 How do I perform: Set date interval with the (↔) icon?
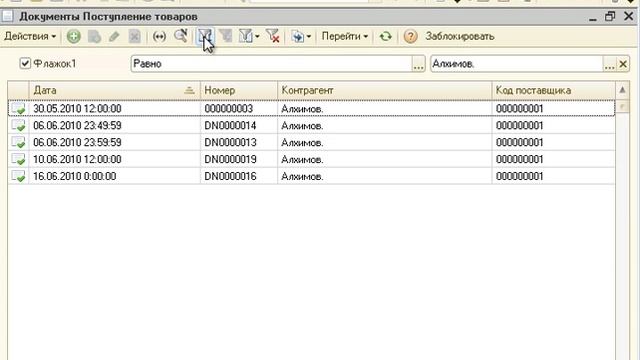click(159, 37)
